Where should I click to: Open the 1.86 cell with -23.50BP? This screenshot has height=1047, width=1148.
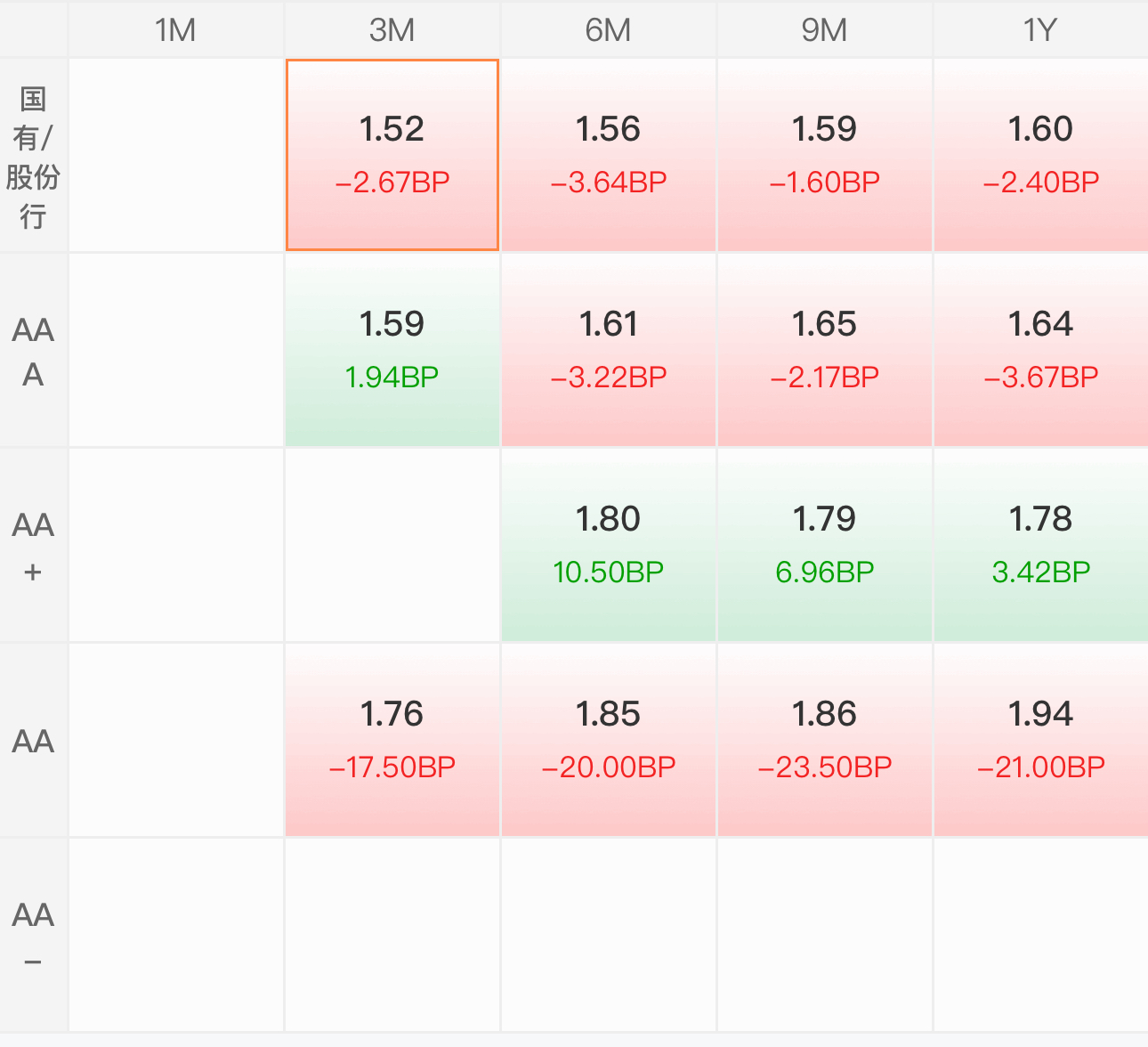[825, 740]
